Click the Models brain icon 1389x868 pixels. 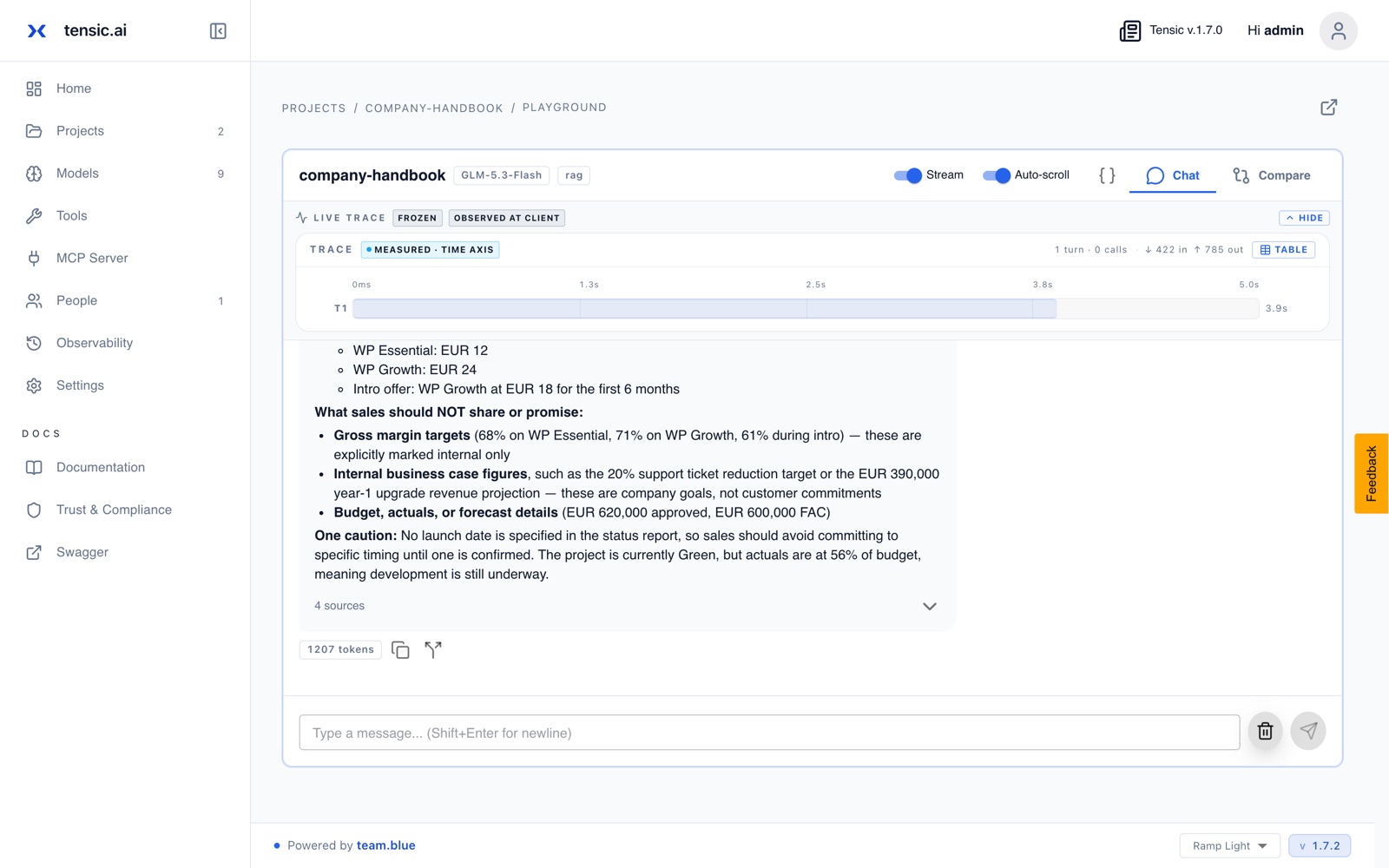[34, 174]
